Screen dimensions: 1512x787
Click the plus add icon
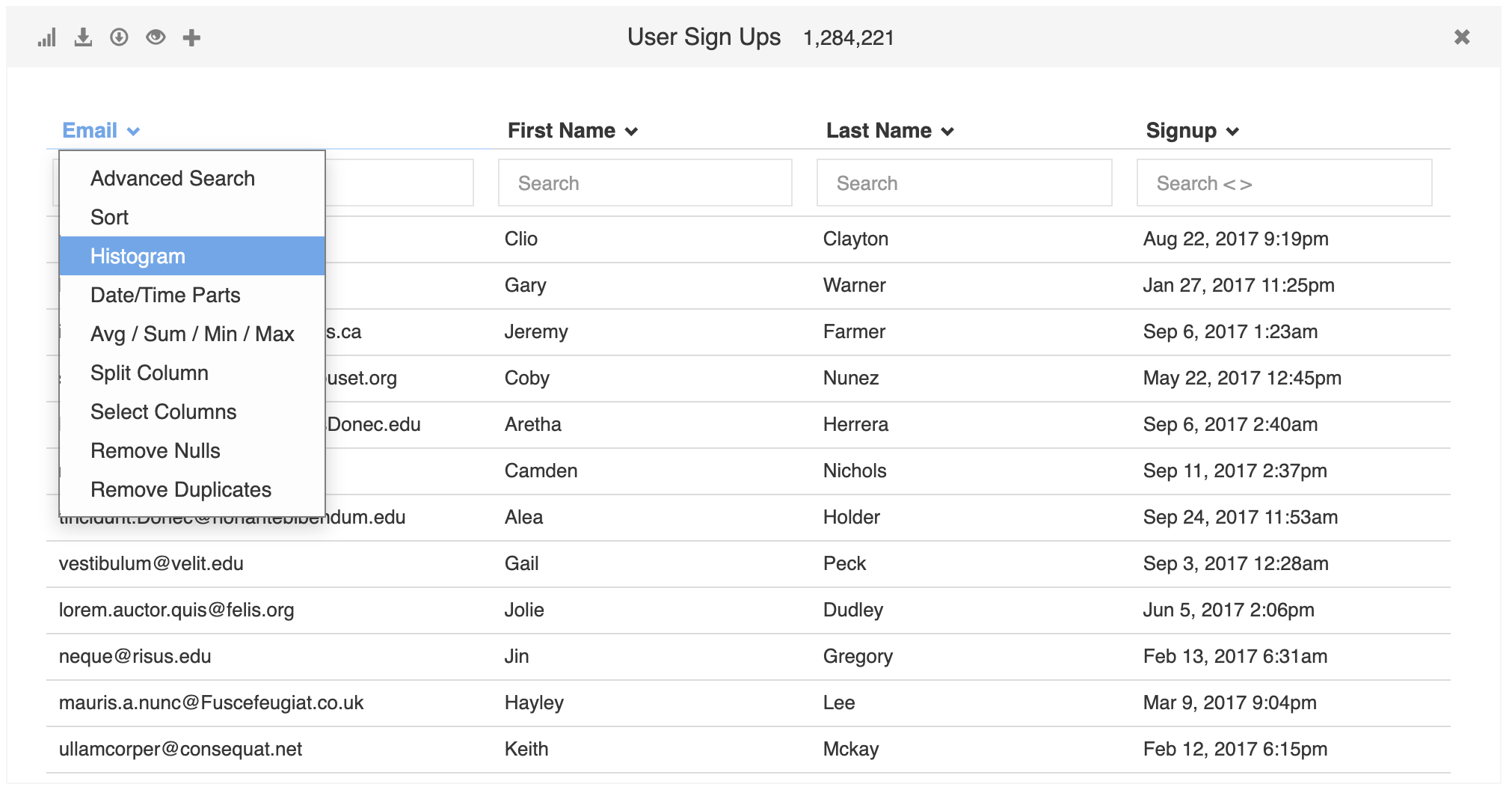pyautogui.click(x=191, y=37)
